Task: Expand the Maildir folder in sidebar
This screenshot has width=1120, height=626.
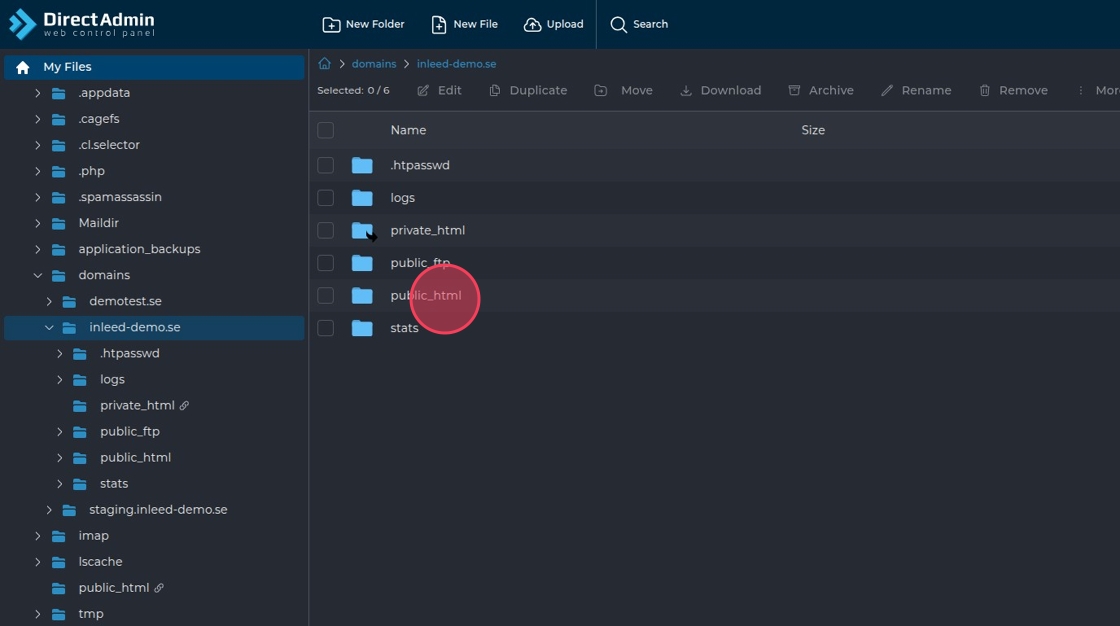Action: point(38,223)
